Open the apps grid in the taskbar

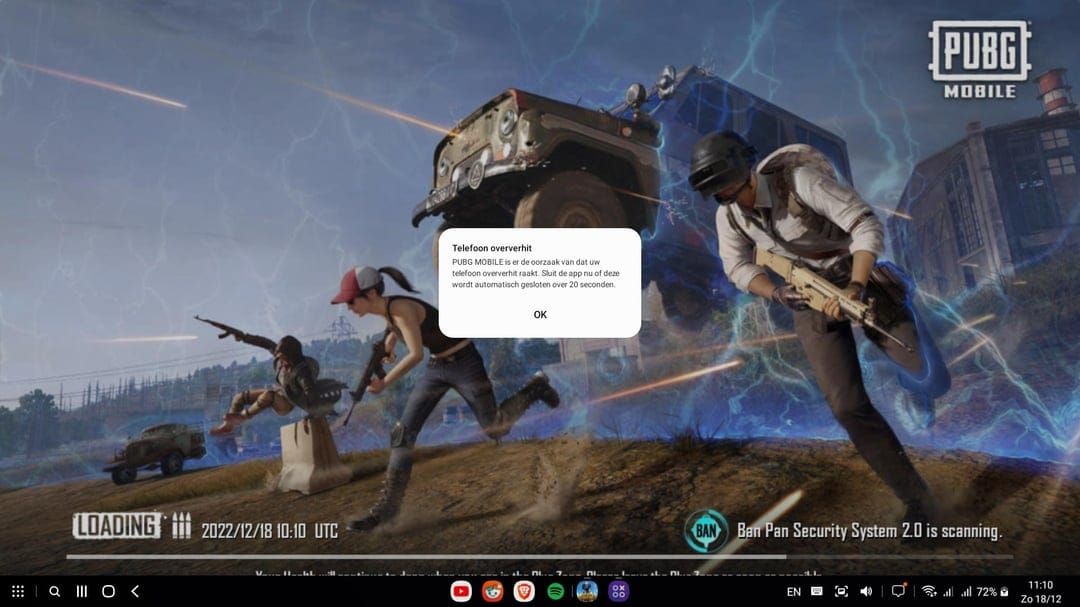click(18, 591)
